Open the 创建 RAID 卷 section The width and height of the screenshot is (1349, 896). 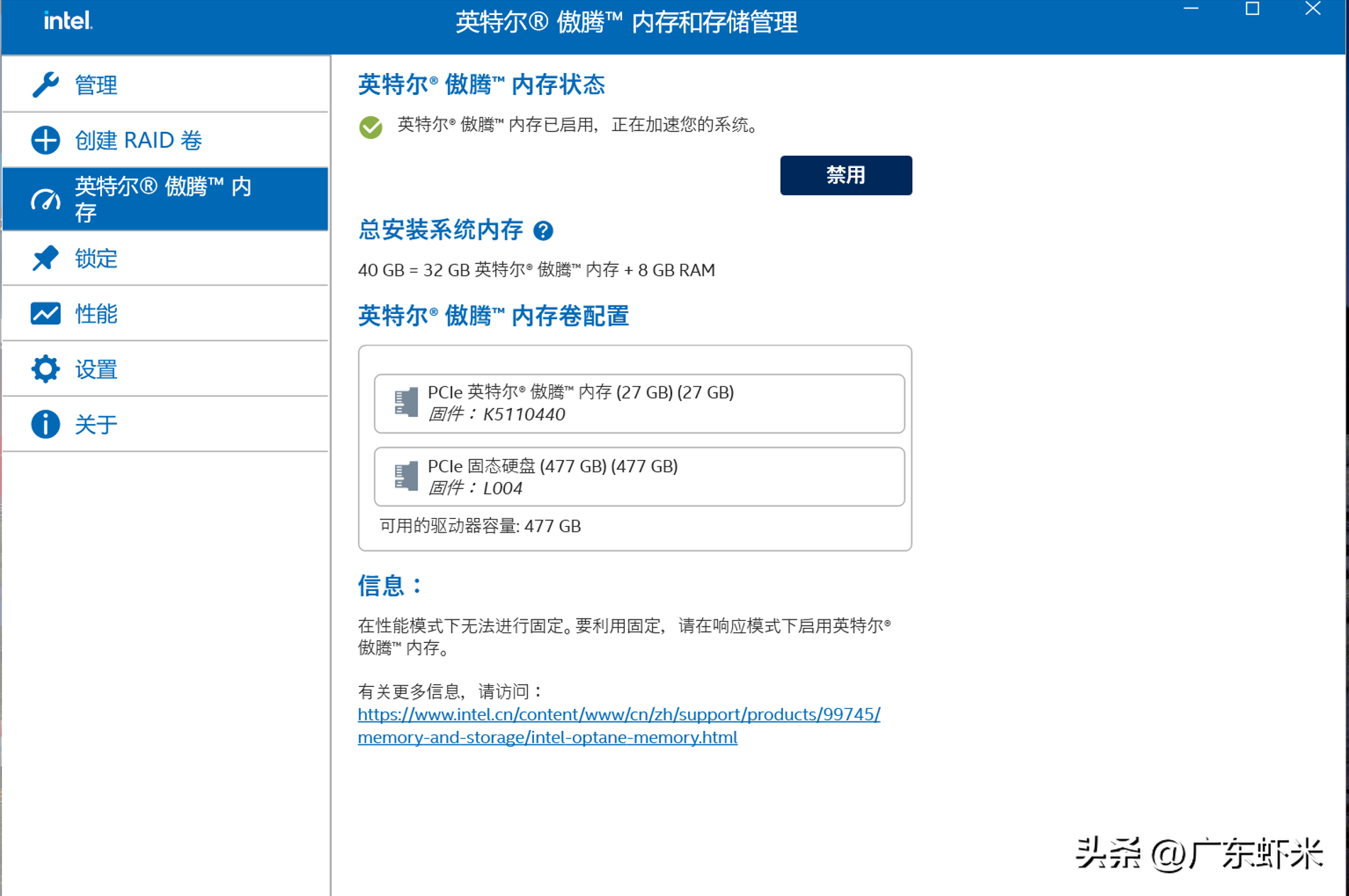[165, 140]
